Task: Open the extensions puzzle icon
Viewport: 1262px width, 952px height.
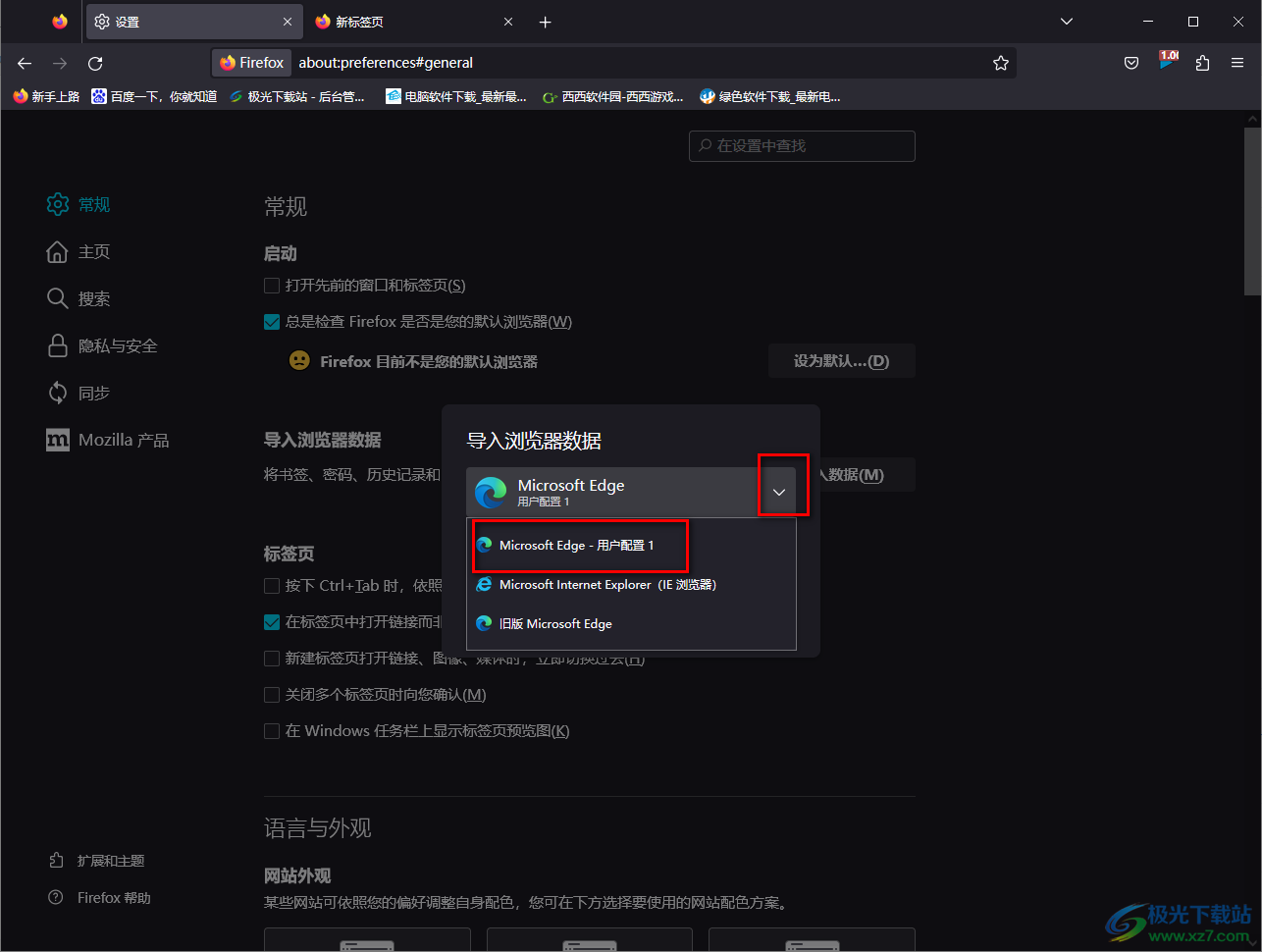Action: tap(1202, 63)
